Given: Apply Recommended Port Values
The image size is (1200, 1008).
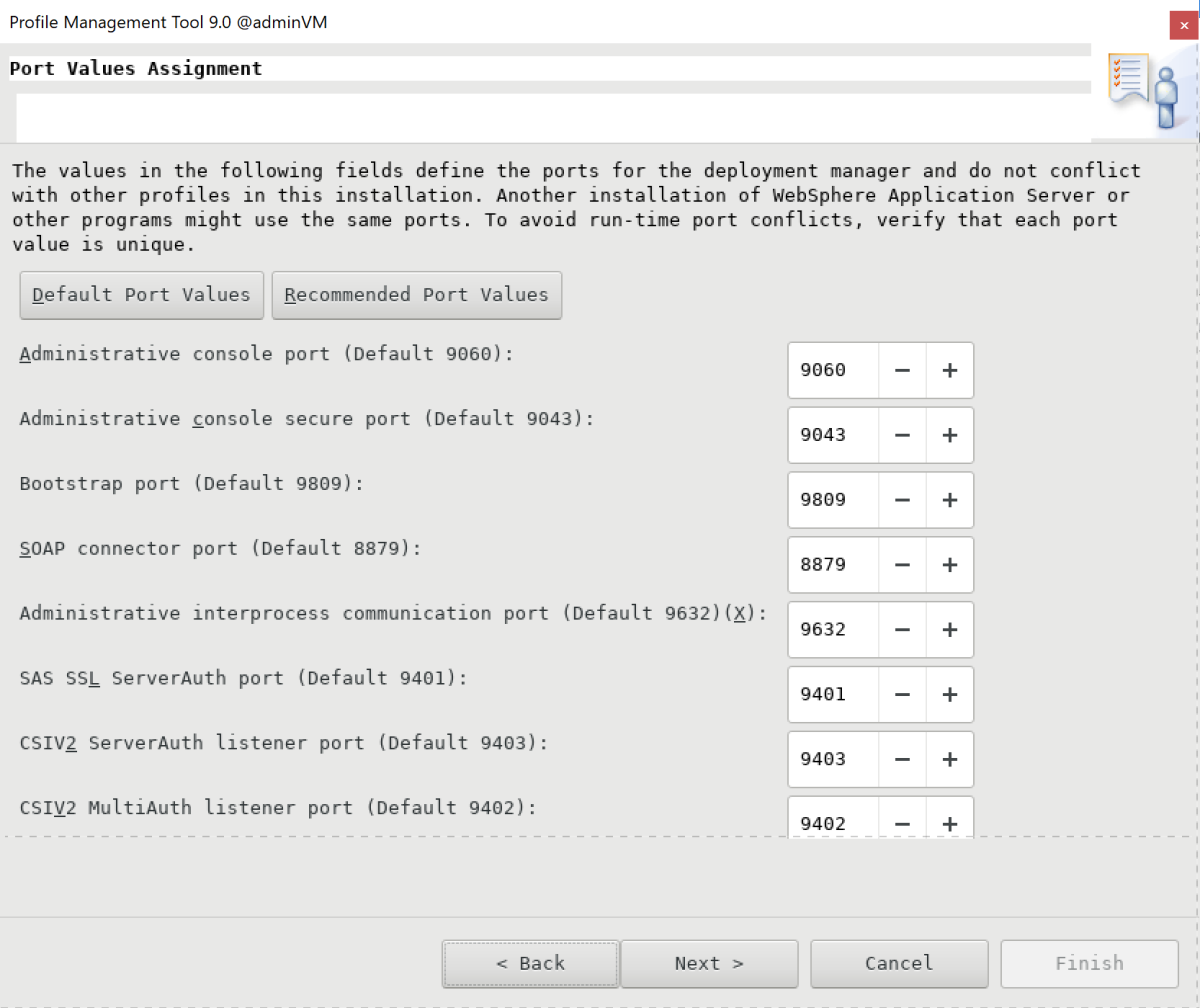Looking at the screenshot, I should 416,295.
